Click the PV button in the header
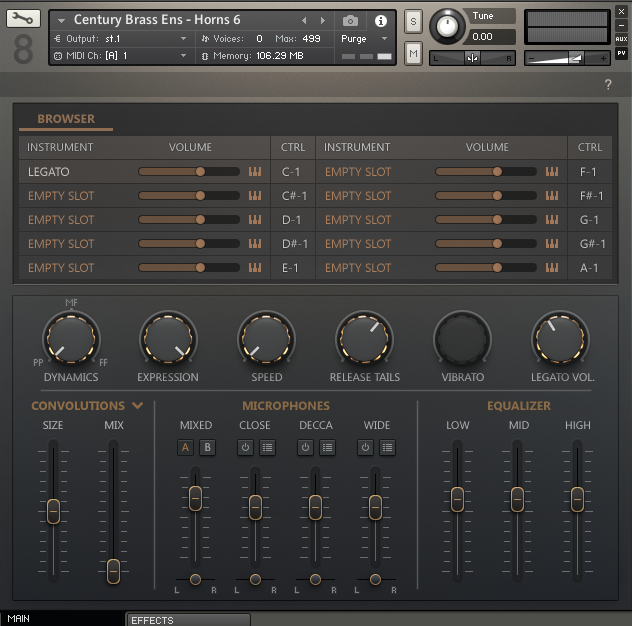Screen dimensions: 632x626 click(x=621, y=53)
